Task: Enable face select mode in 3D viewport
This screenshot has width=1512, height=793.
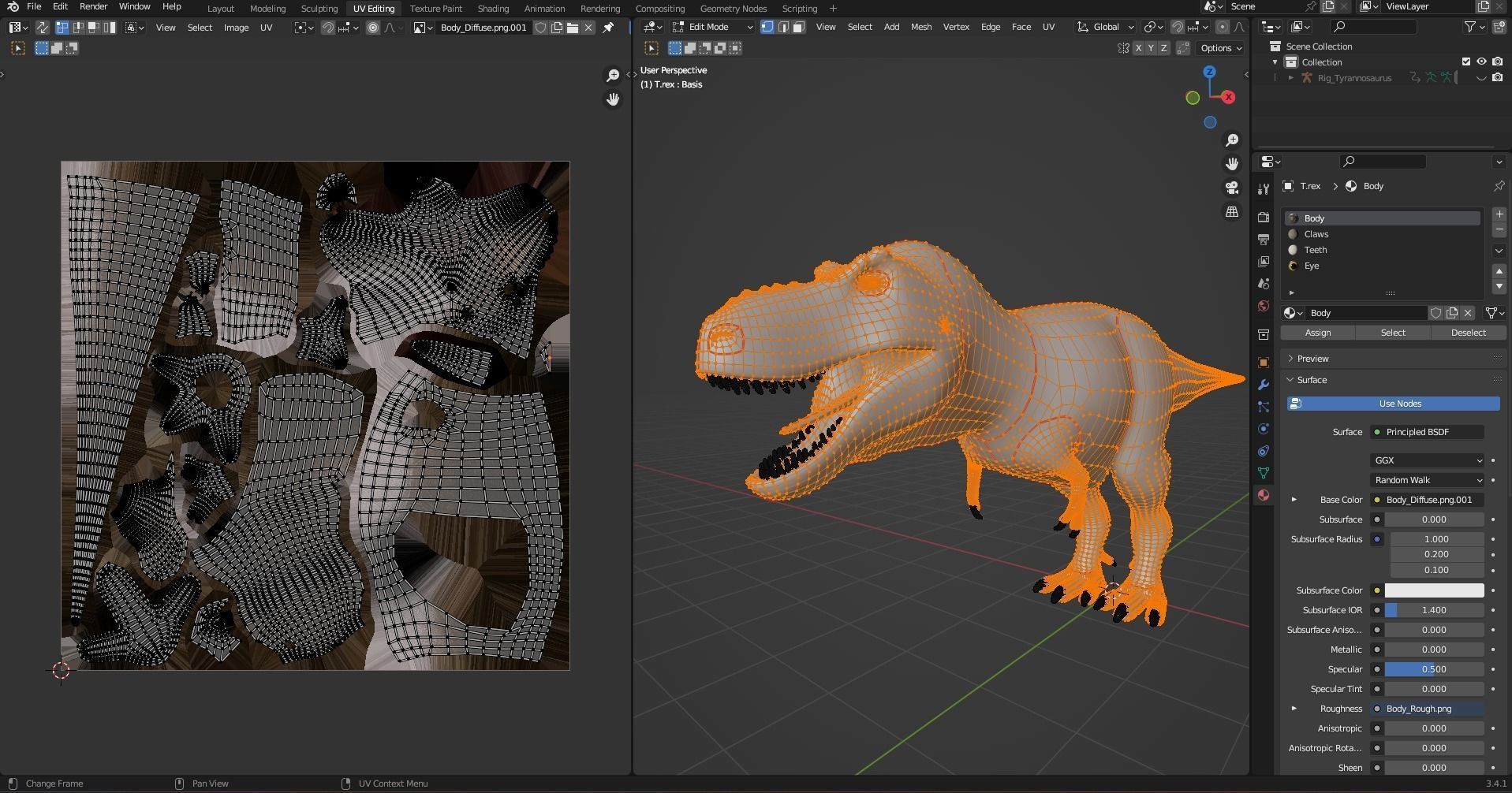Action: pos(798,27)
